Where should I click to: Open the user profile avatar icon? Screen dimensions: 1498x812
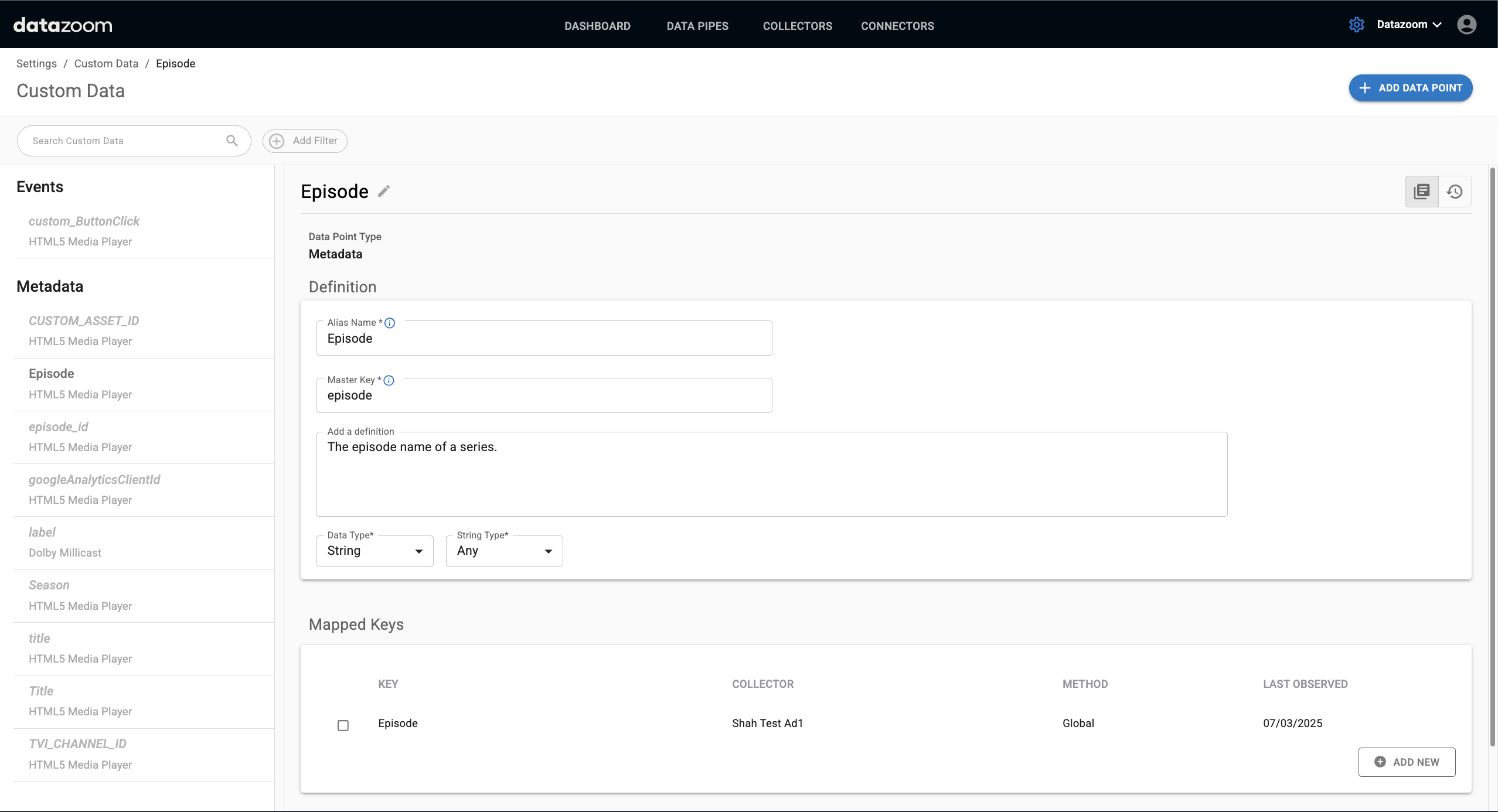point(1466,25)
